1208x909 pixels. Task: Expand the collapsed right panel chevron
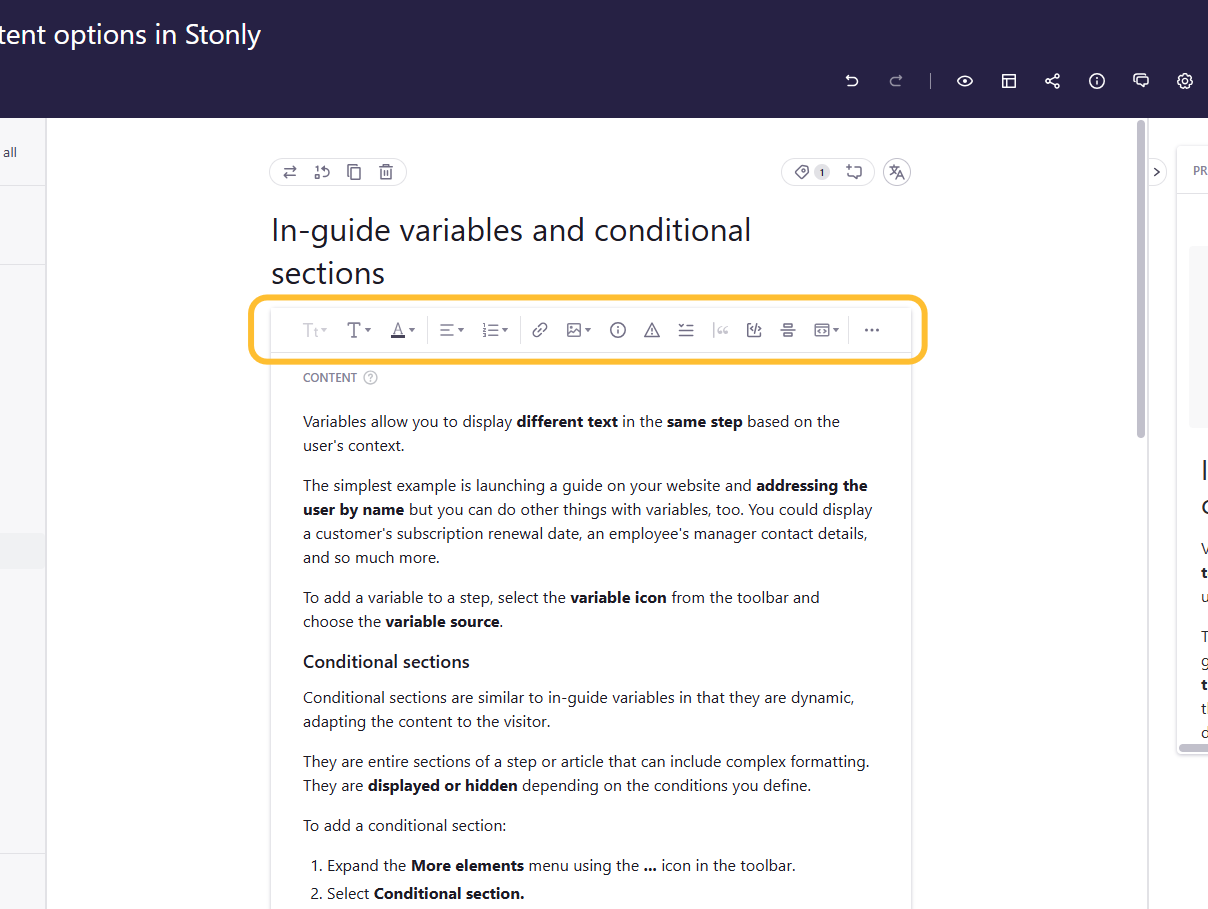[1156, 171]
